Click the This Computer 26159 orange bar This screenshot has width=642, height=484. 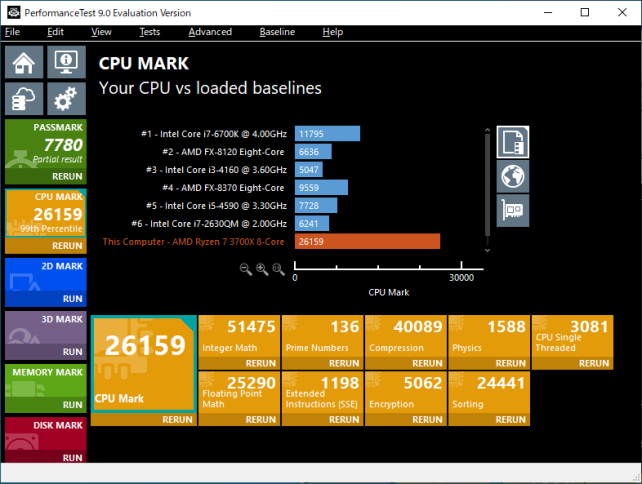(x=367, y=242)
